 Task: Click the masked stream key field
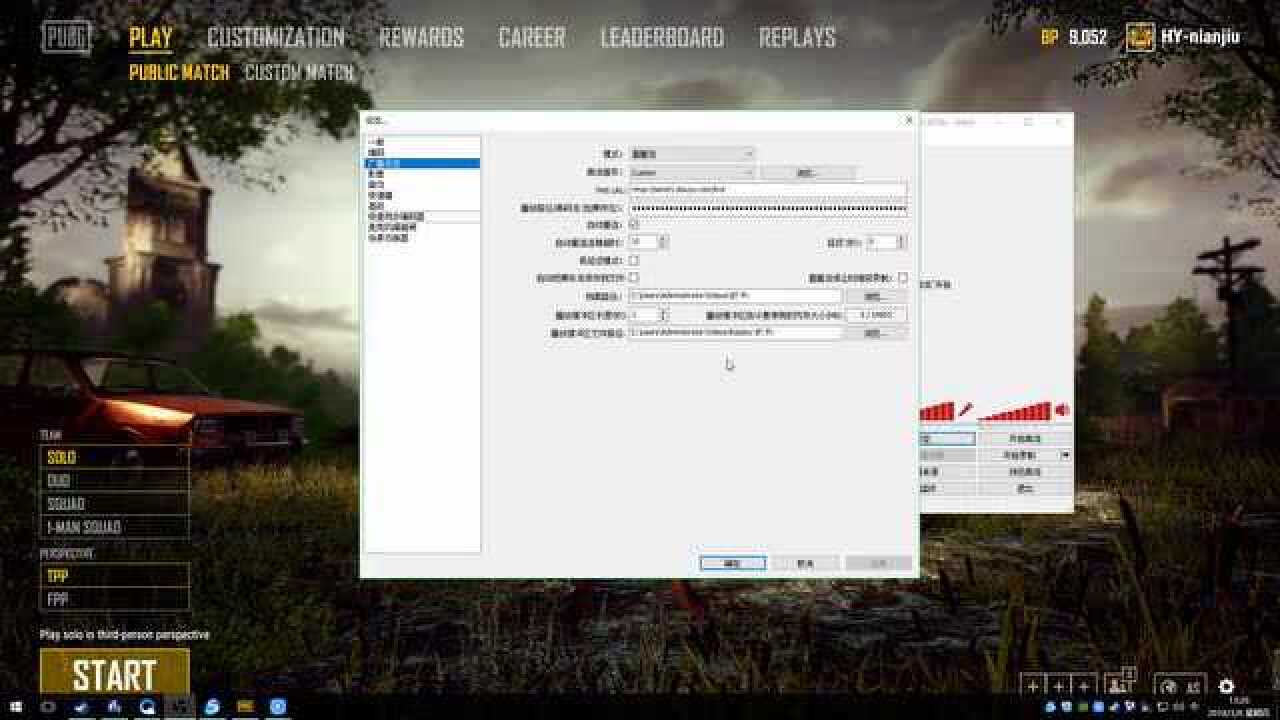(x=768, y=208)
